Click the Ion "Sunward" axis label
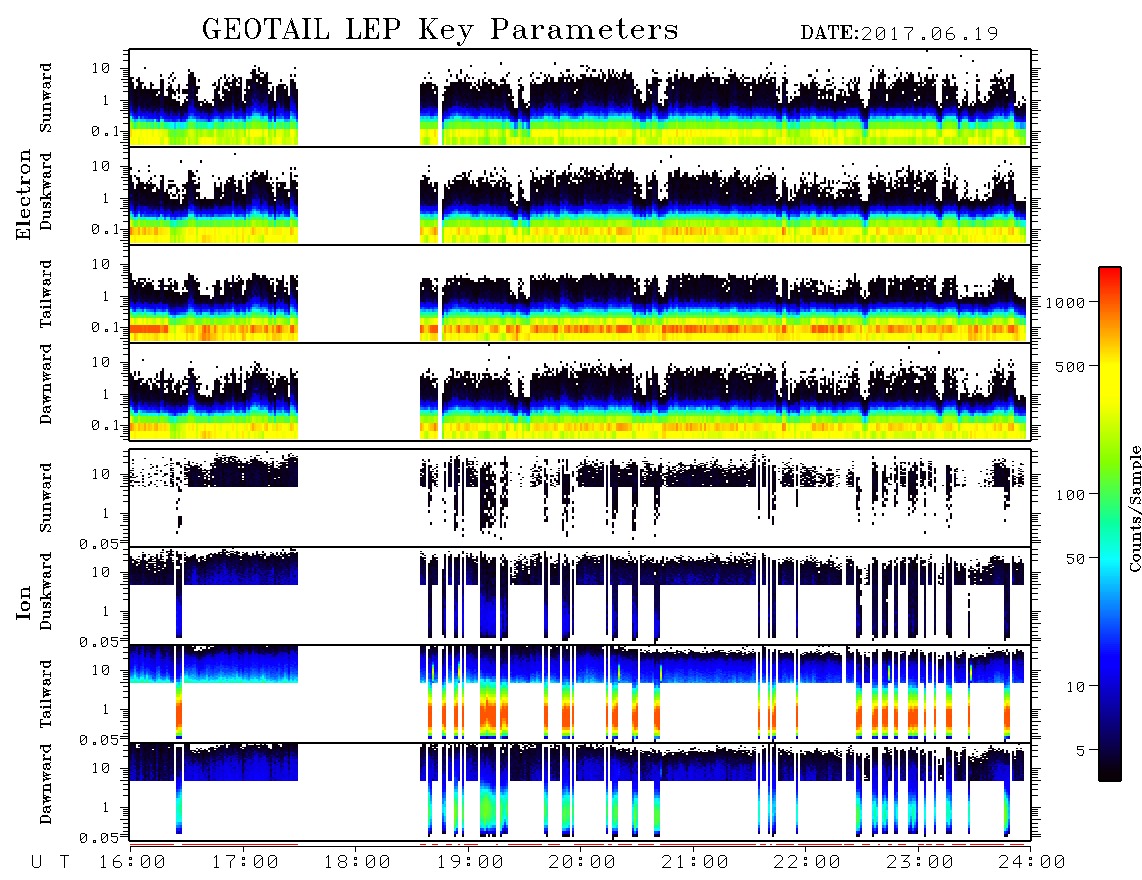 pos(46,497)
